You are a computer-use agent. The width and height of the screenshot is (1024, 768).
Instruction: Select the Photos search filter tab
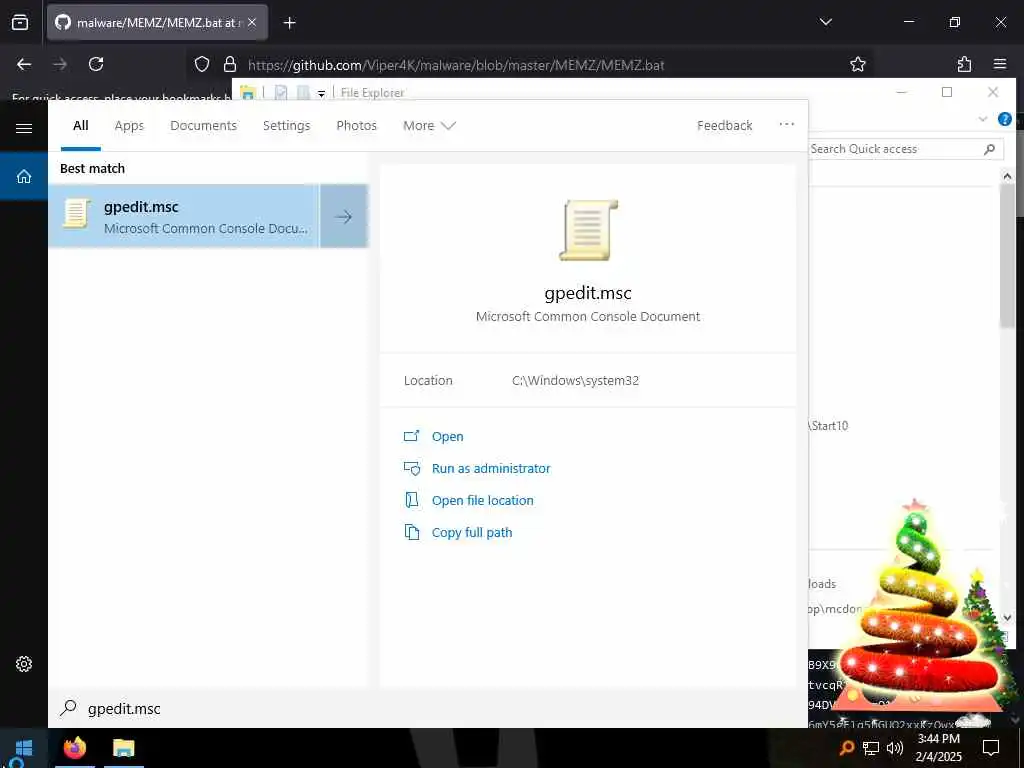click(357, 125)
